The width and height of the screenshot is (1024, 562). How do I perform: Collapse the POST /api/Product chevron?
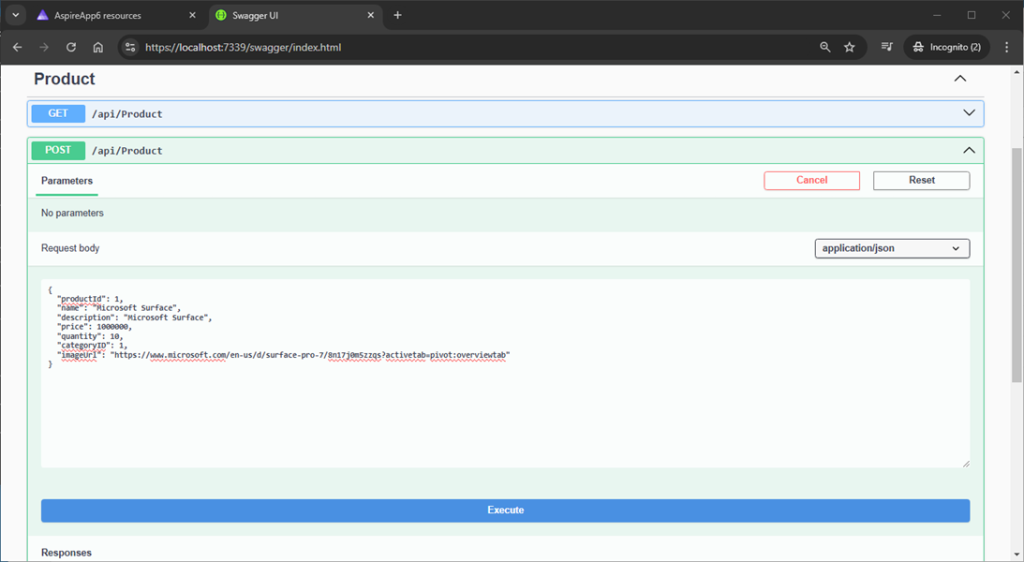coord(969,150)
